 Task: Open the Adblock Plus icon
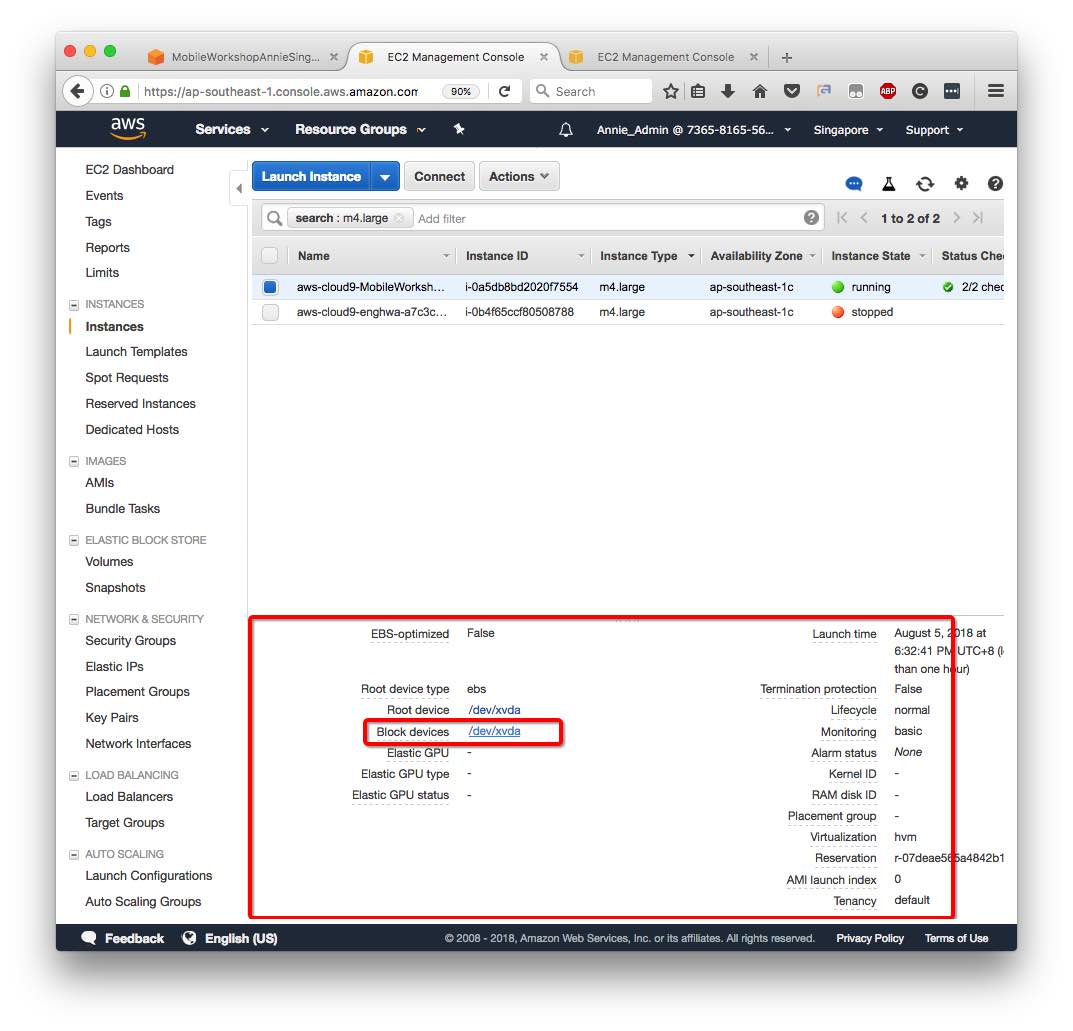(x=888, y=91)
